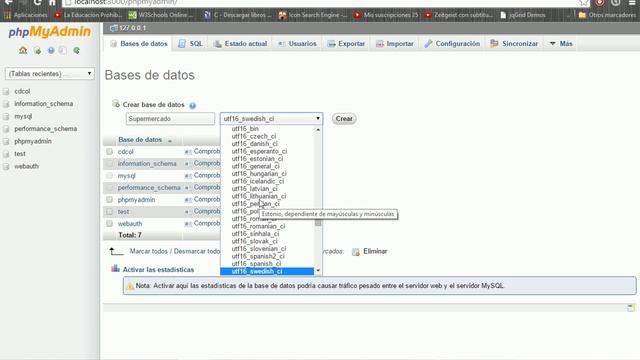Click Marcar todos link

click(x=149, y=251)
